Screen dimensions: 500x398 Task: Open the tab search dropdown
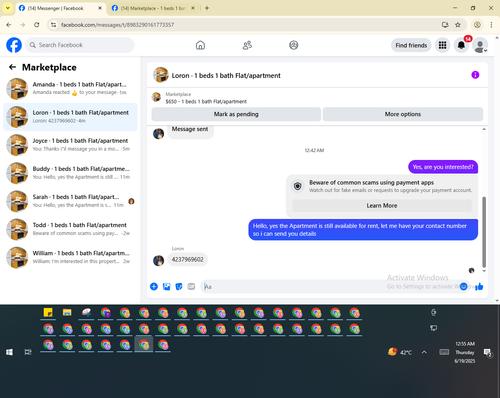point(8,8)
